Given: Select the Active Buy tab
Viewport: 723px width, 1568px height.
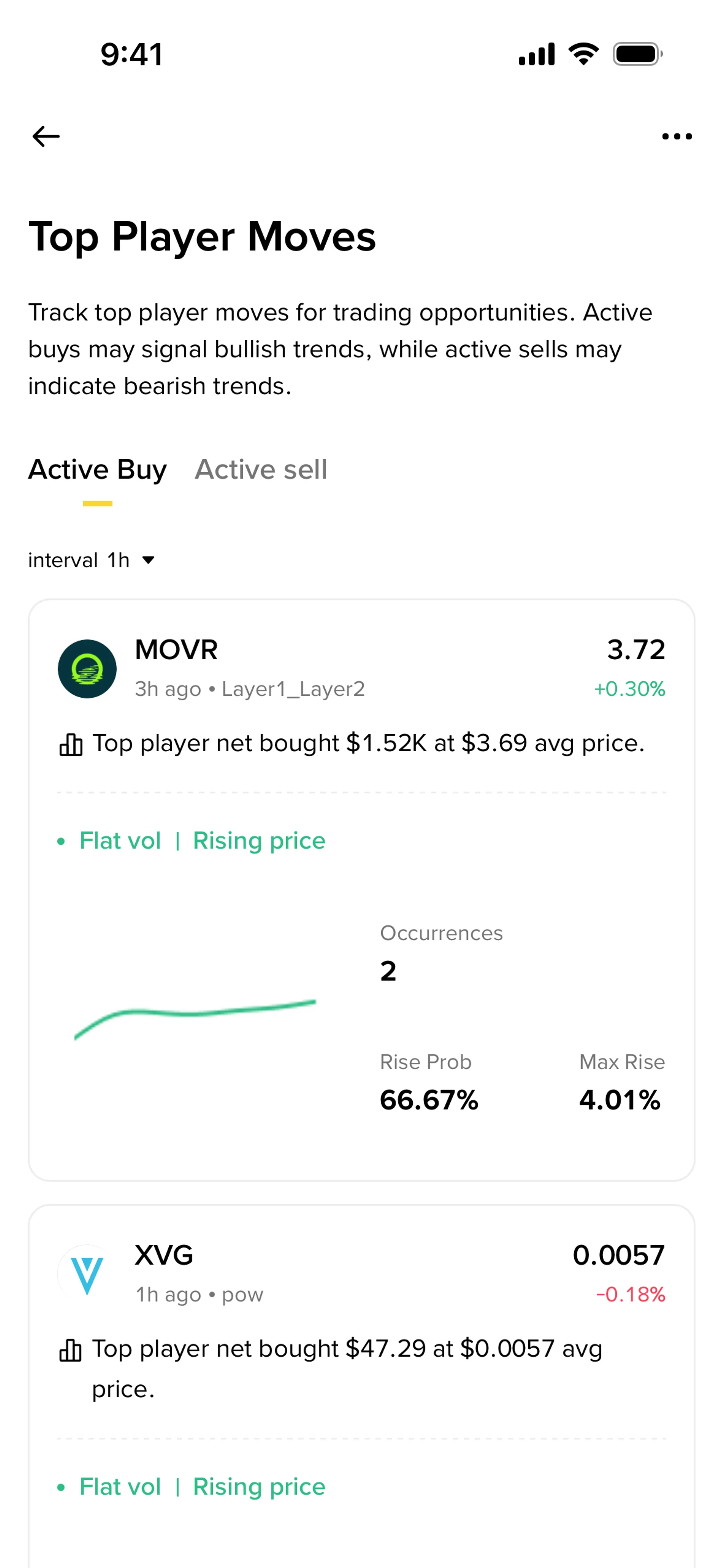Looking at the screenshot, I should tap(98, 470).
